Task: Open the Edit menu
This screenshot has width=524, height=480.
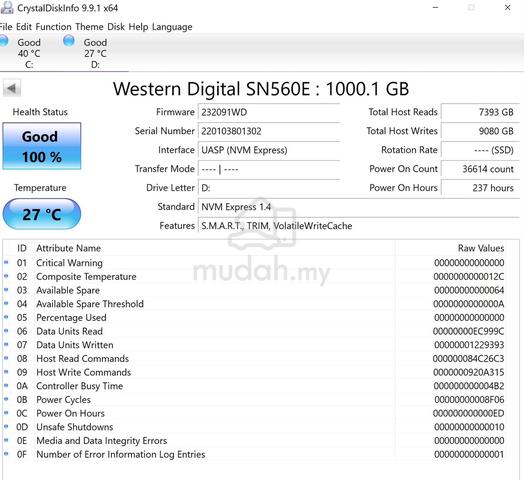Action: click(x=24, y=27)
